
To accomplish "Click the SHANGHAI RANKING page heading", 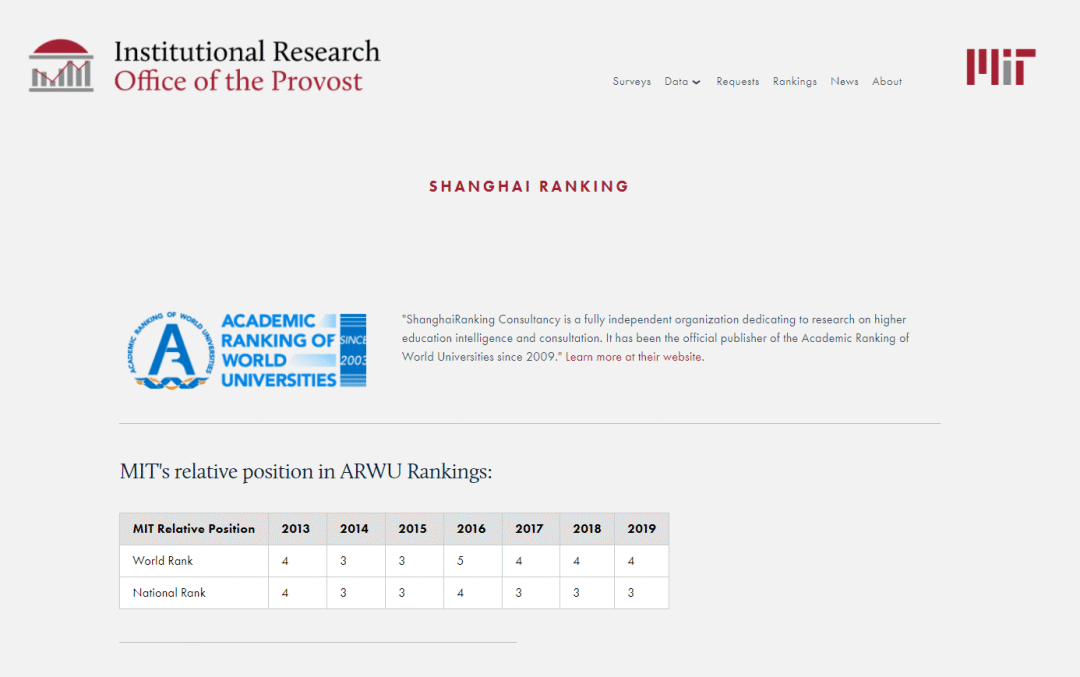I will pyautogui.click(x=529, y=187).
